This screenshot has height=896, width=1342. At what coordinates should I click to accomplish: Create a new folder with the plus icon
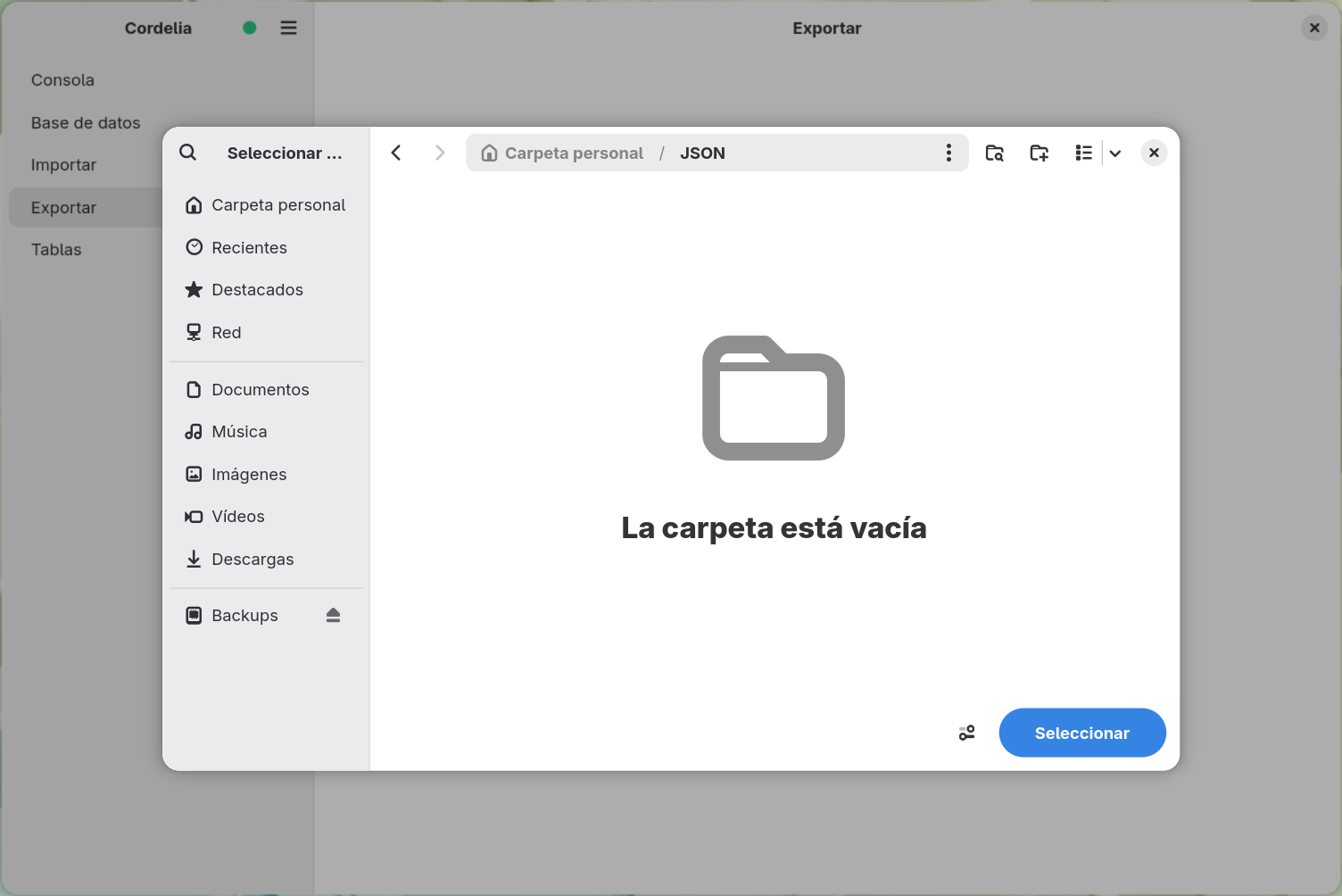1040,153
